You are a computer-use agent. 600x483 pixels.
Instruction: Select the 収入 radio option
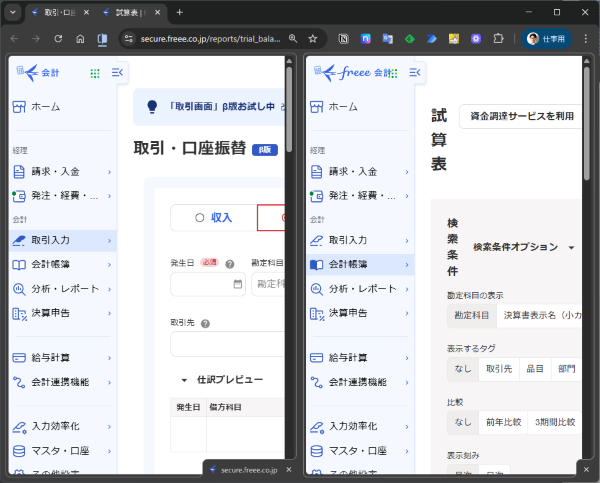[212, 217]
